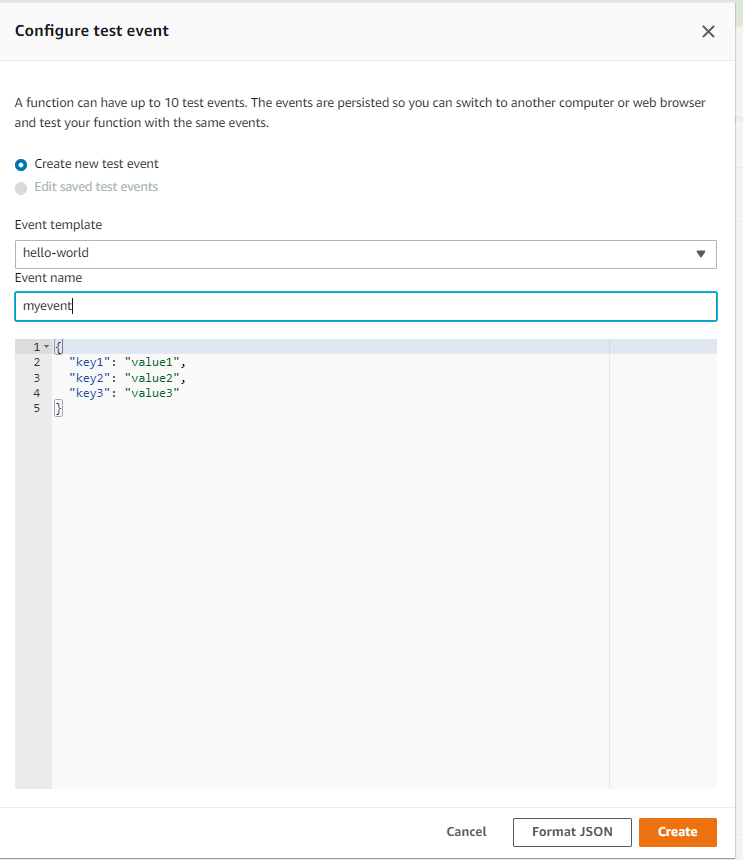
Task: Place cursor on "key1" in the JSON
Action: point(90,362)
